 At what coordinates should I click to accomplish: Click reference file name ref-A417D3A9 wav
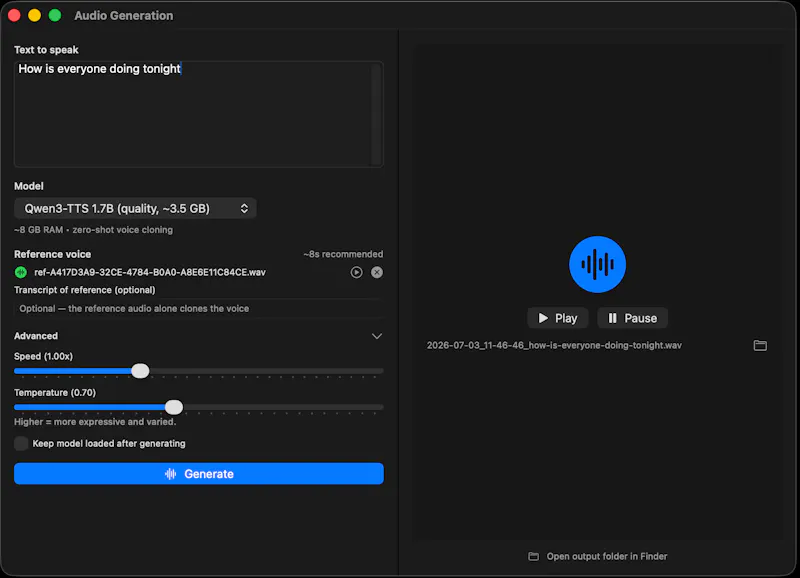[150, 272]
